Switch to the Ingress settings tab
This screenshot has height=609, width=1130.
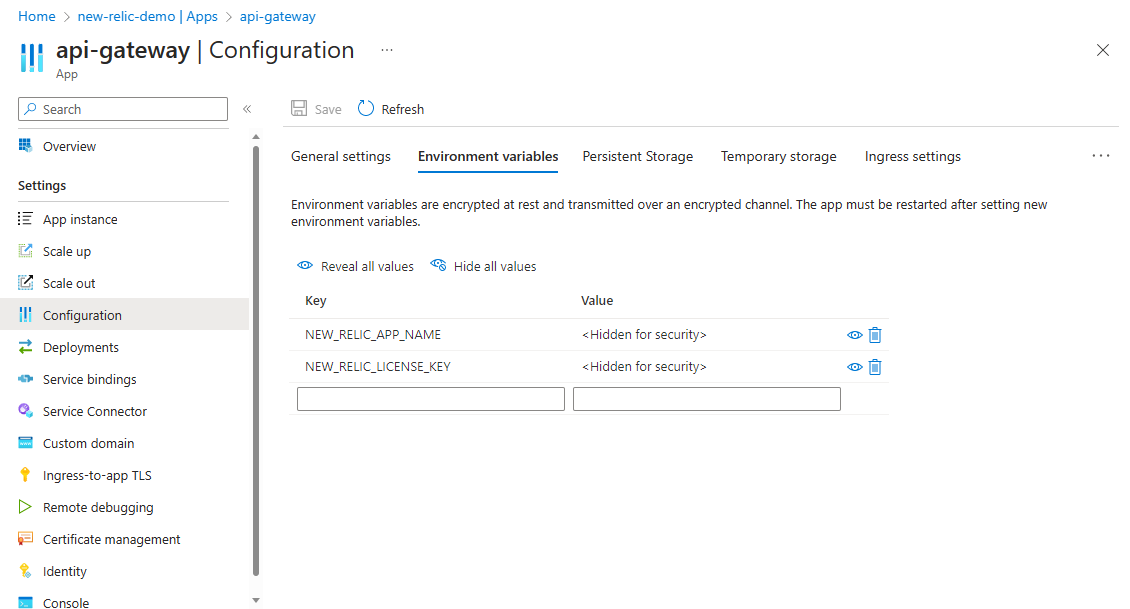[913, 156]
